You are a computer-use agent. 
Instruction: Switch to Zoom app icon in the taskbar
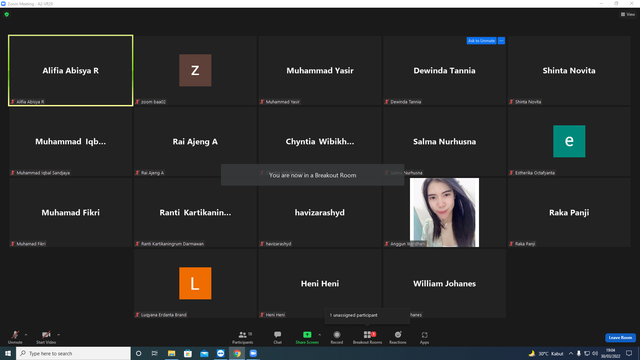[253, 353]
